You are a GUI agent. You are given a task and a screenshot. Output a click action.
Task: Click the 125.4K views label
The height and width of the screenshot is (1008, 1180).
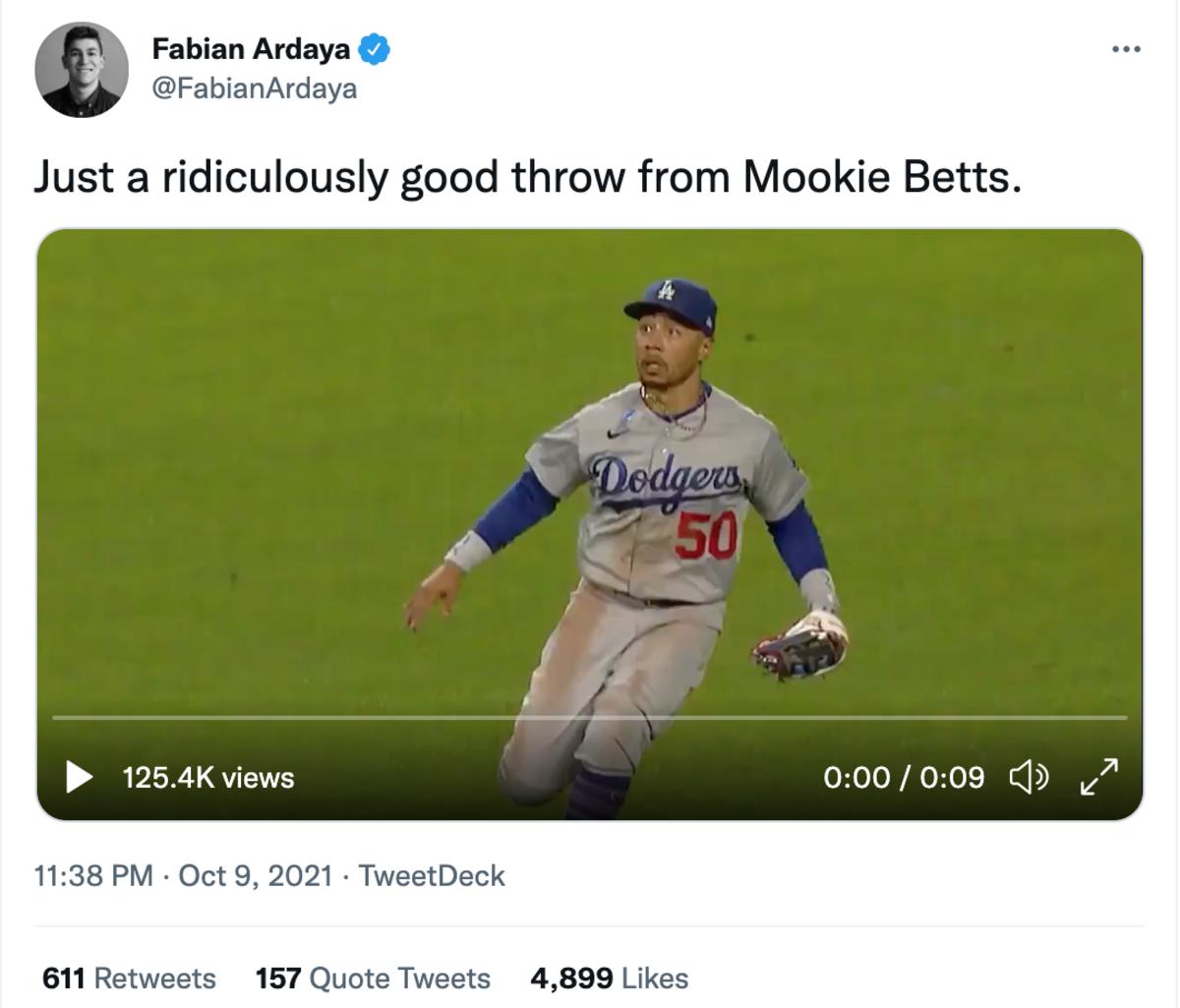208,778
